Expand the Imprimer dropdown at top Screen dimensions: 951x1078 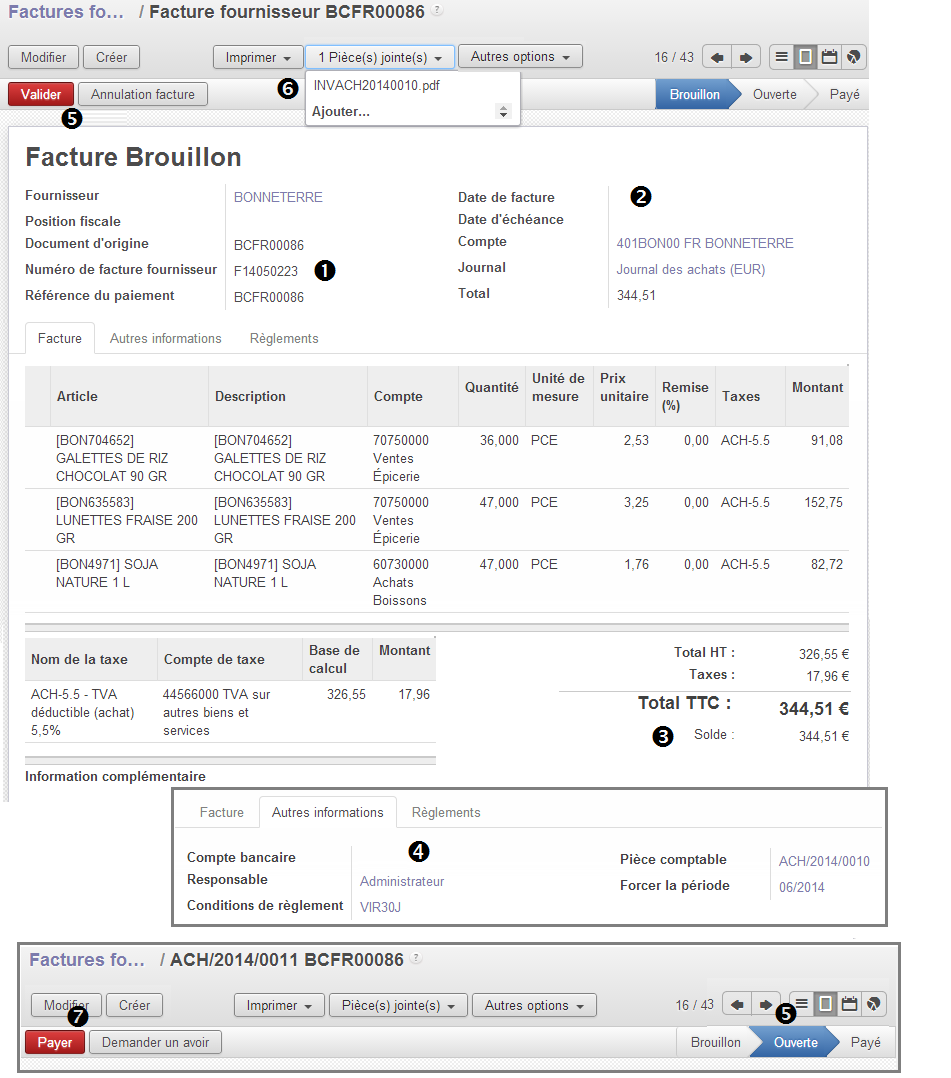[x=258, y=57]
